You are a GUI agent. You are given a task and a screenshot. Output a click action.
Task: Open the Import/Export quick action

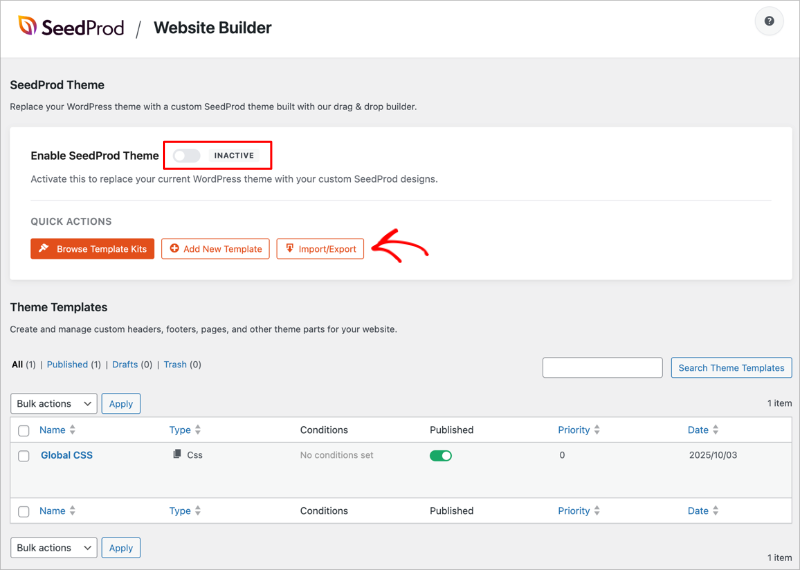320,249
